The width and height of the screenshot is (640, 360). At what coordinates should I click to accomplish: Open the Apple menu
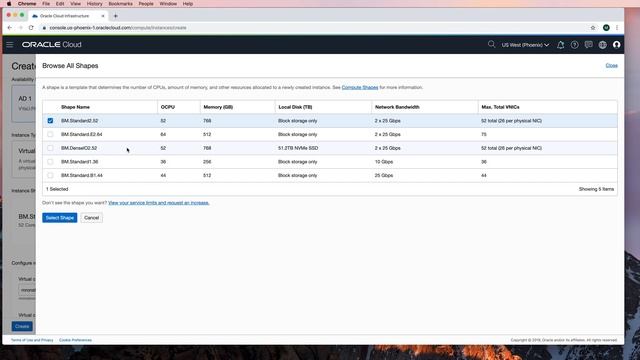pos(9,4)
